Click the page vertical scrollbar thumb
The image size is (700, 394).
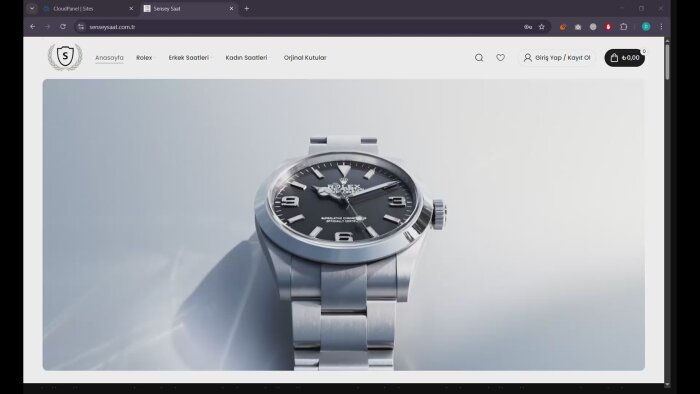point(667,62)
